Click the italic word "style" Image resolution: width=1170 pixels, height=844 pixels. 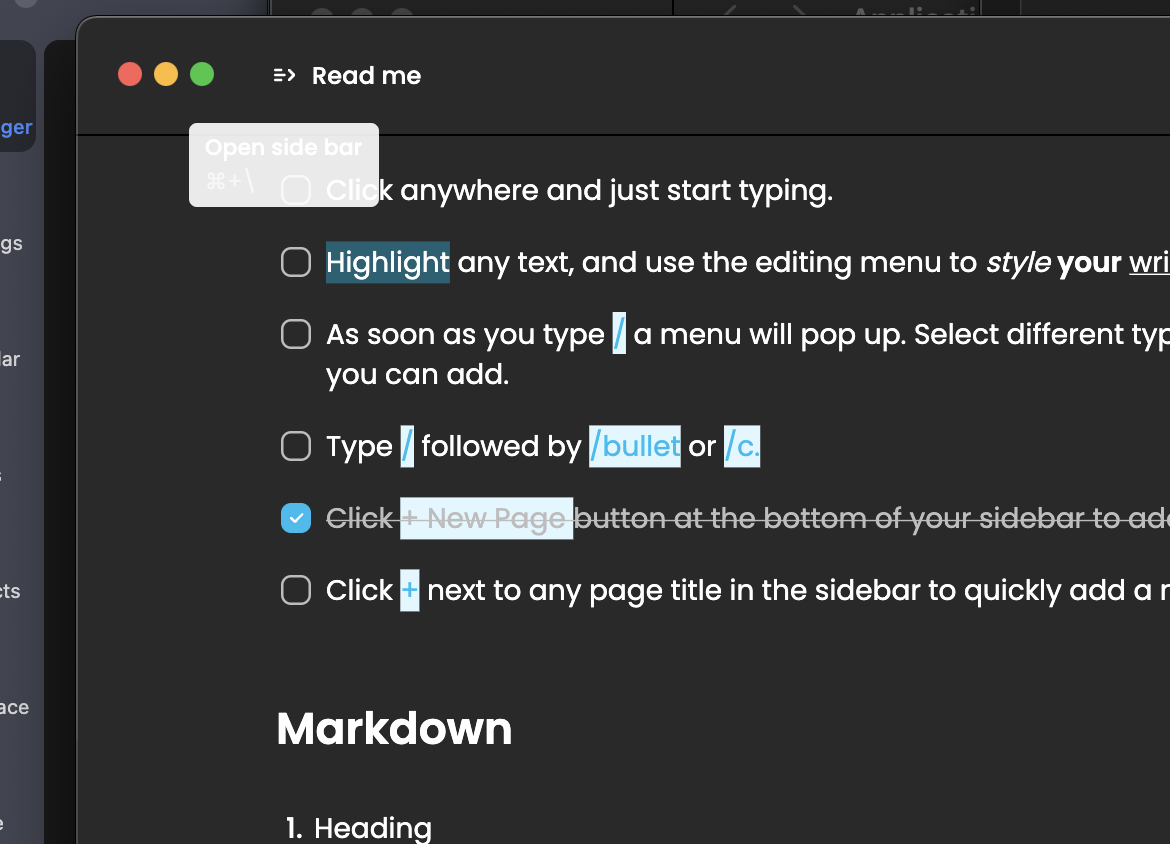(x=1019, y=262)
